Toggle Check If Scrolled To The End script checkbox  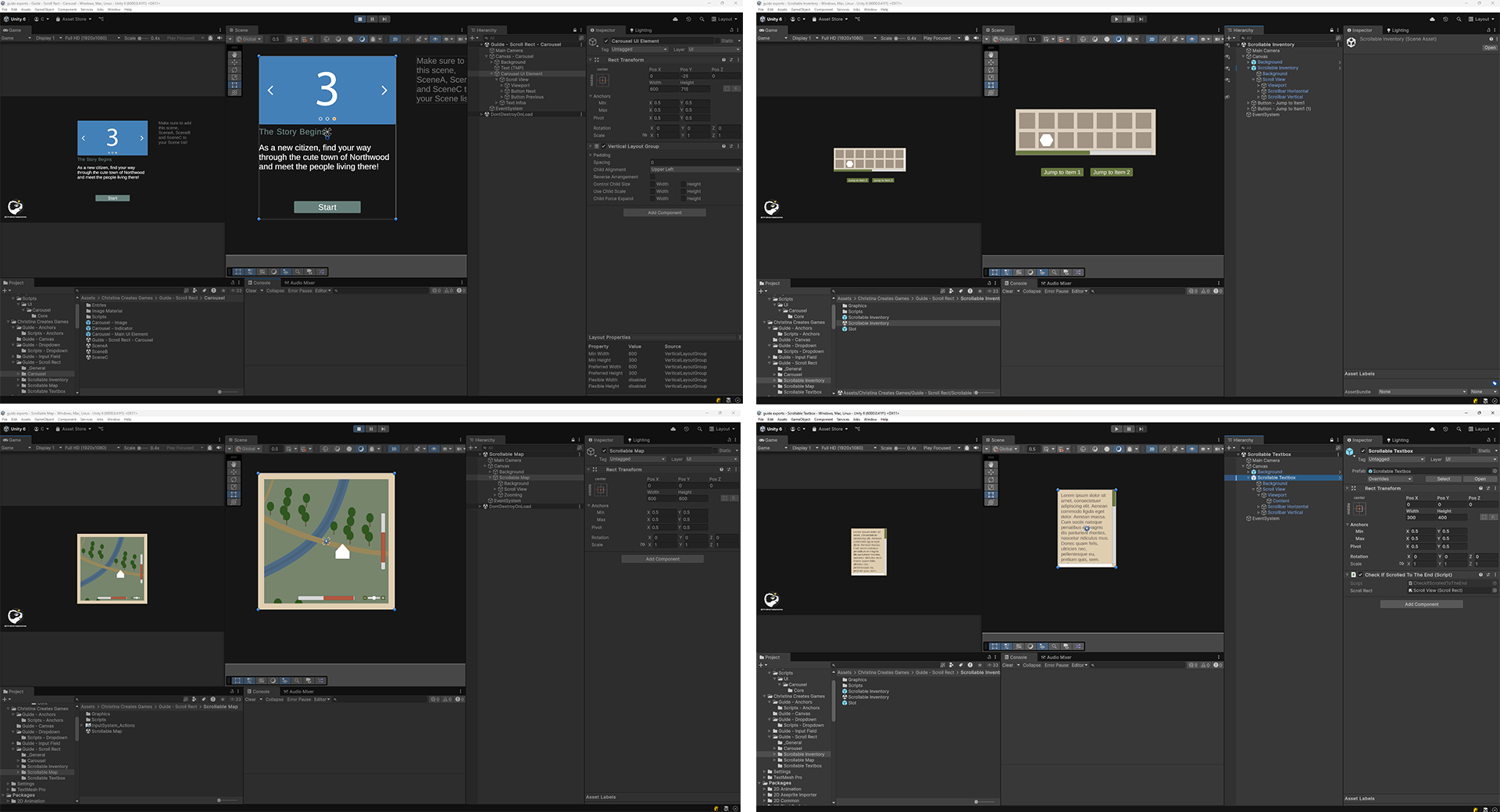pyautogui.click(x=1360, y=575)
